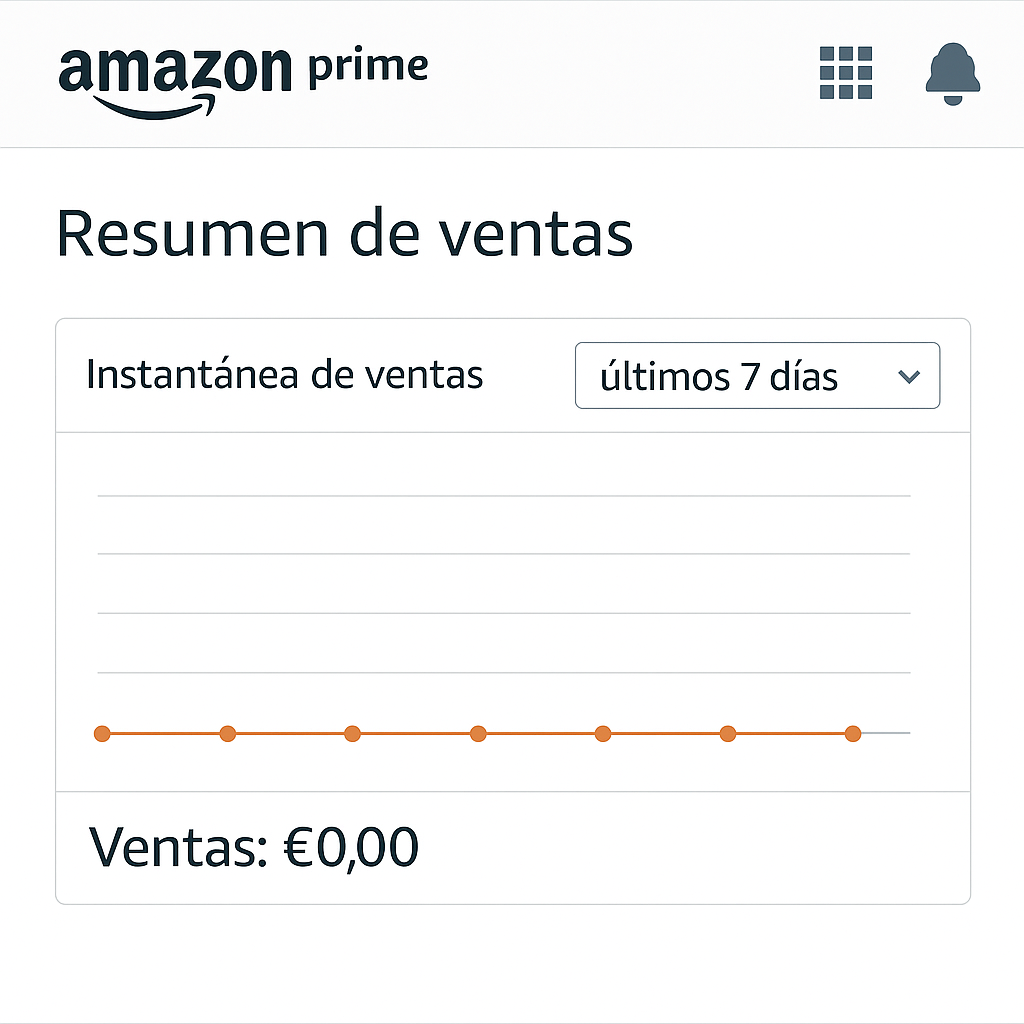Click the "Resumen de ventas" heading
The image size is (1024, 1024).
click(344, 234)
